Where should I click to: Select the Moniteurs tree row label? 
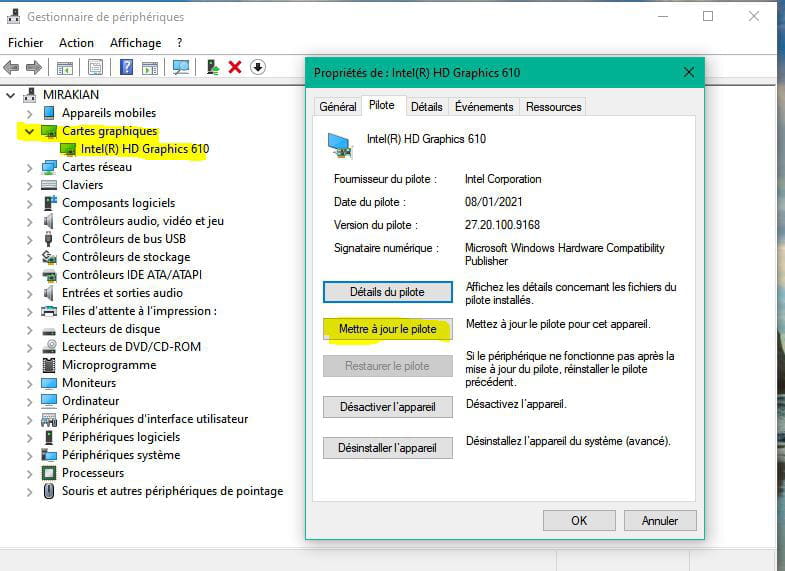(89, 383)
